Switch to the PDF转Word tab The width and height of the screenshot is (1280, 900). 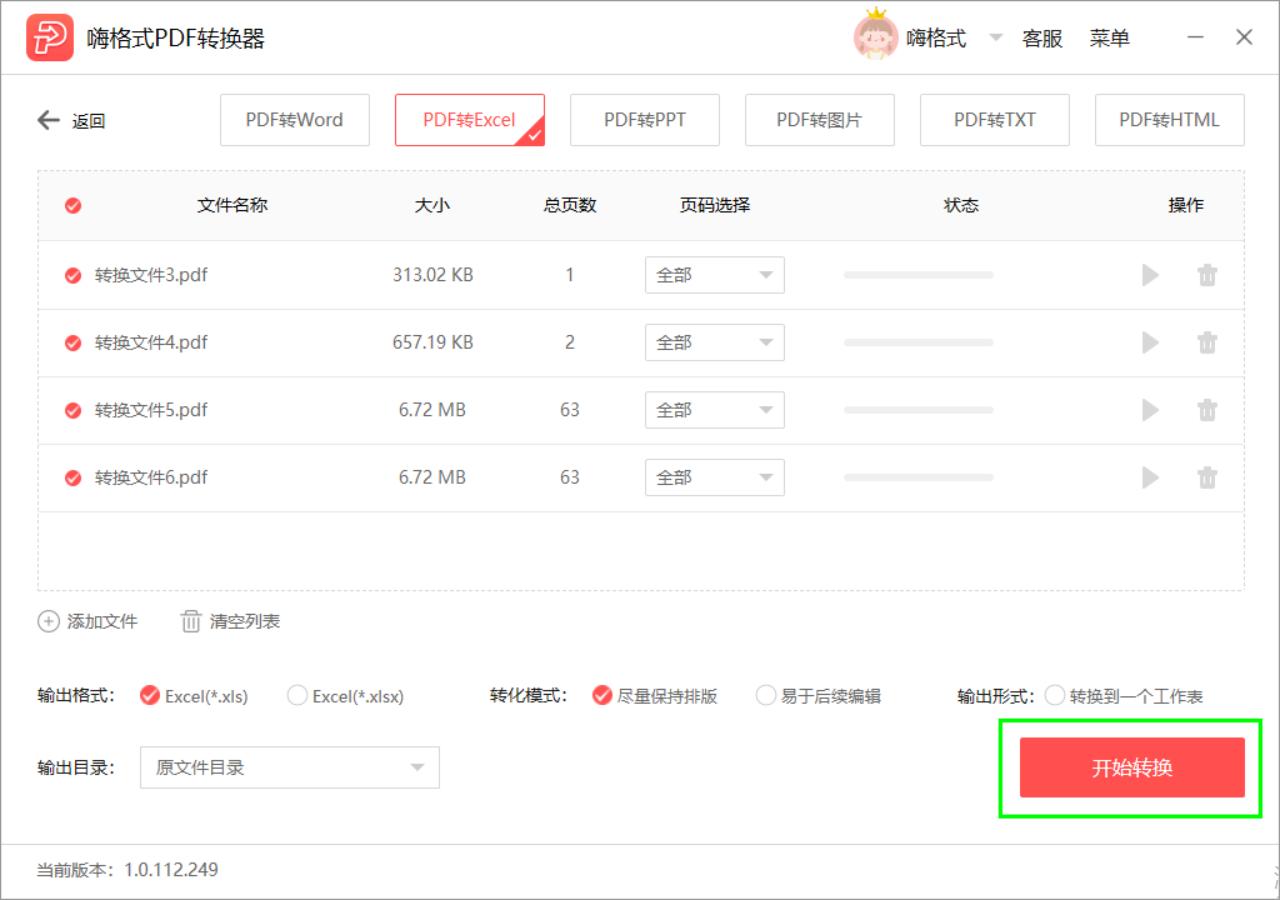coord(294,119)
